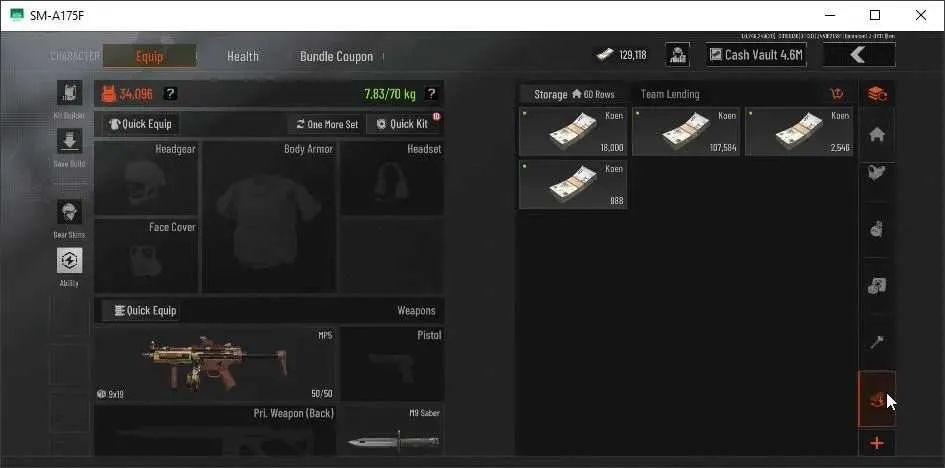
Task: Select the empty Headgear slot
Action: [146, 178]
